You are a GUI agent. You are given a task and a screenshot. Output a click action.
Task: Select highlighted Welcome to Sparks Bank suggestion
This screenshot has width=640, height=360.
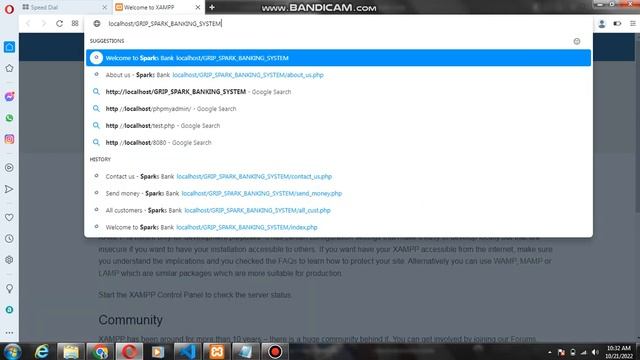338,58
